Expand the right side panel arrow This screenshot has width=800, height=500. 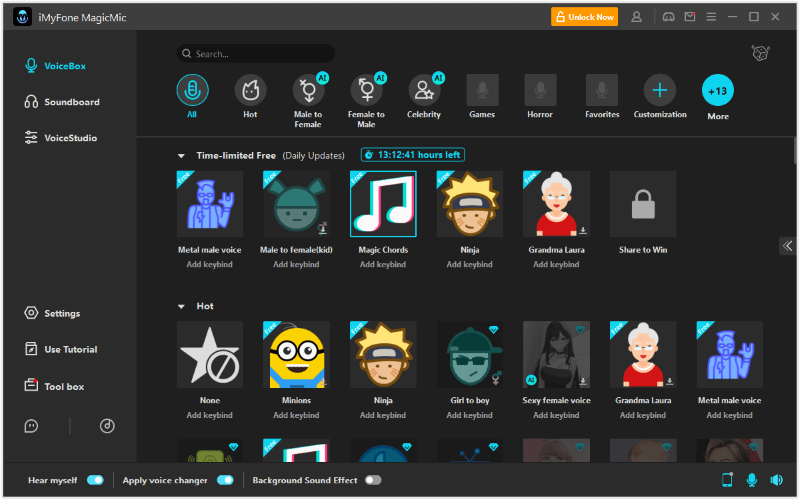[787, 246]
